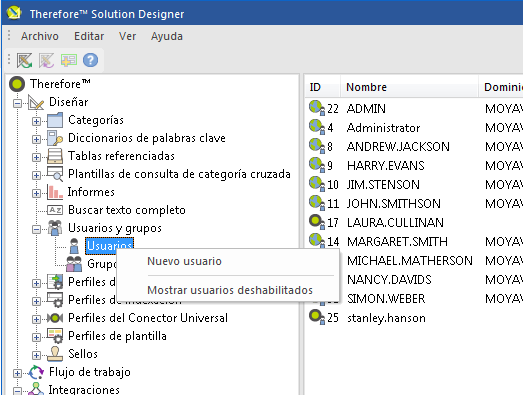Click the single user icon beside Usuarios
Image resolution: width=523 pixels, height=395 pixels.
click(74, 246)
